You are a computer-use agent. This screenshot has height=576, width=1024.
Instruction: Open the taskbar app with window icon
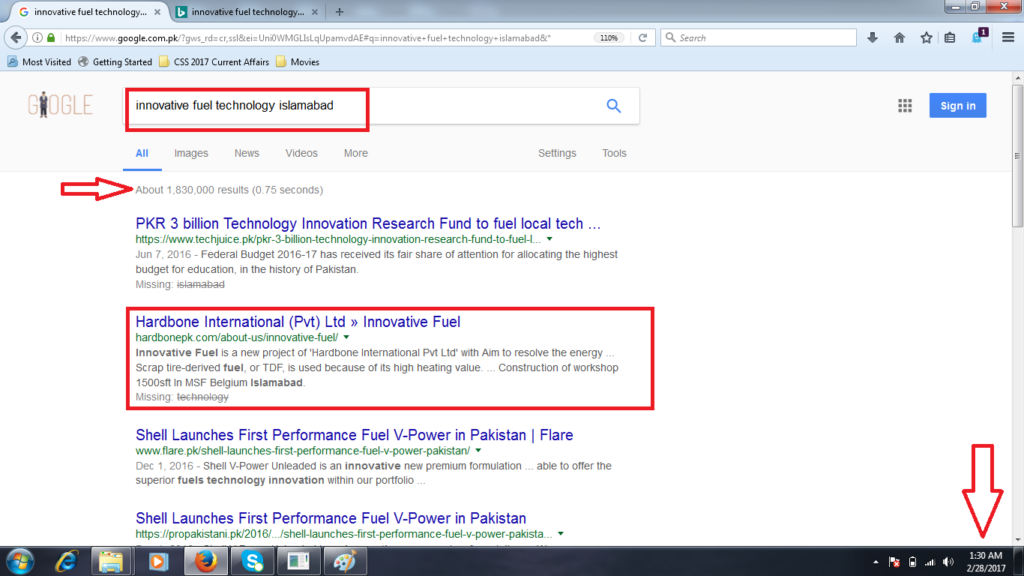click(298, 562)
